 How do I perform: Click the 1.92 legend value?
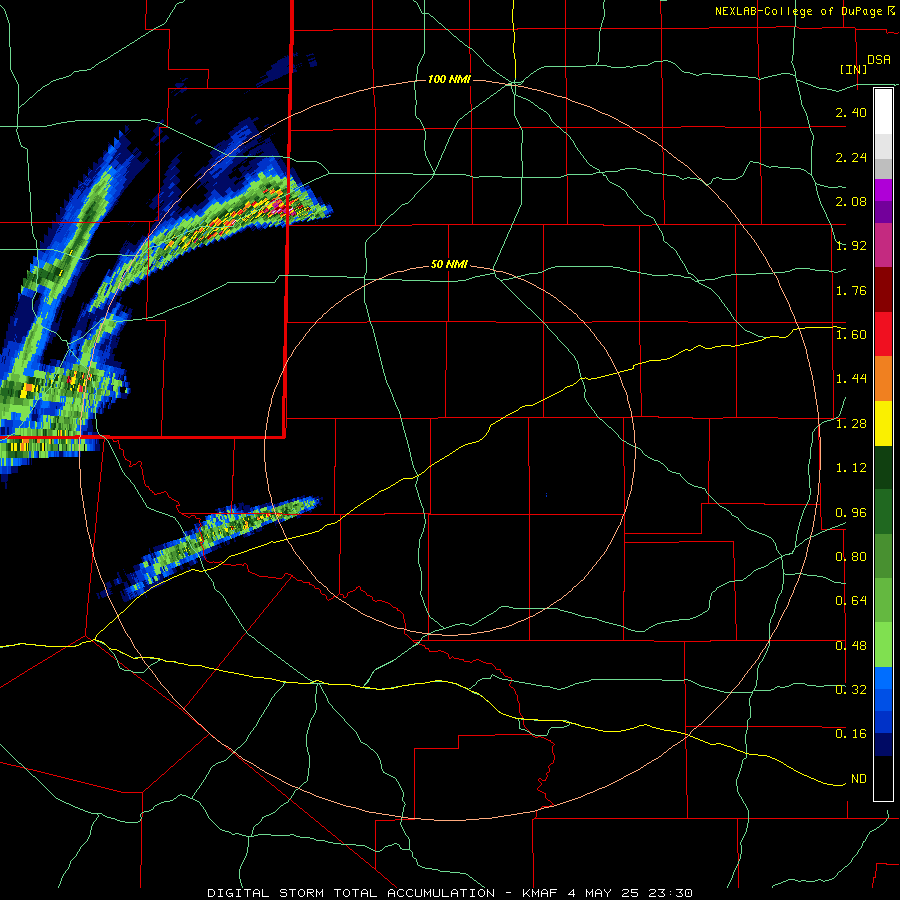pos(851,246)
